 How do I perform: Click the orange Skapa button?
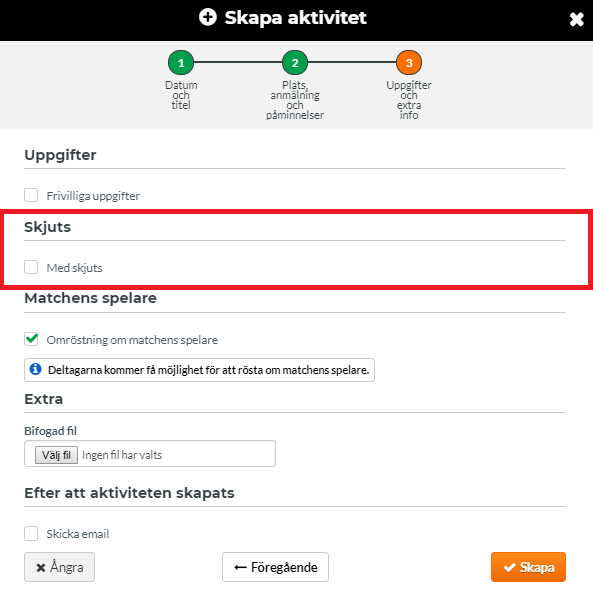[528, 567]
